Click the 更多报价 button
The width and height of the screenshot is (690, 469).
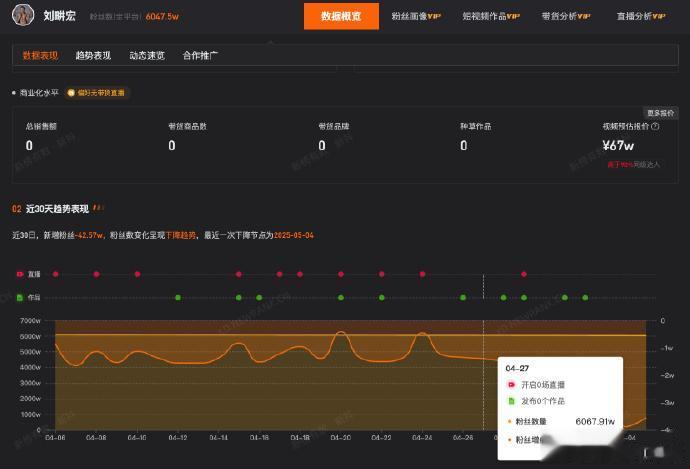[661, 113]
